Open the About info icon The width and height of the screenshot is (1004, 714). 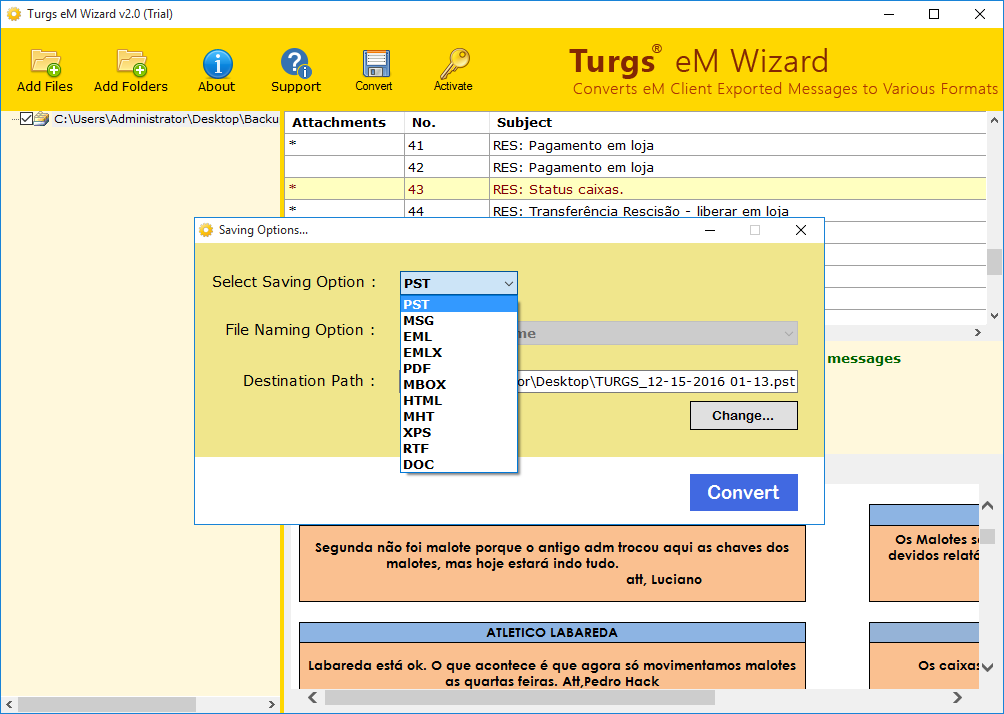[217, 63]
